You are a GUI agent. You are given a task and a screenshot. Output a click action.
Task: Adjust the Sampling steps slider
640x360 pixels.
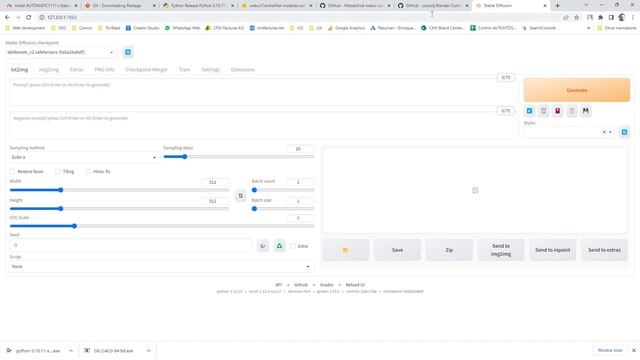(x=239, y=157)
